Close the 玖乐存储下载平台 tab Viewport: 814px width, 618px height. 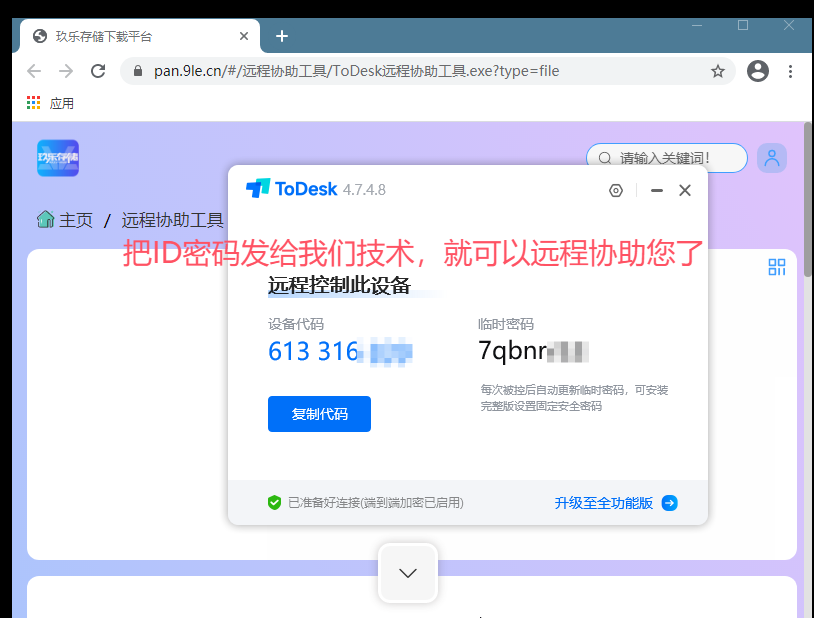[x=244, y=36]
